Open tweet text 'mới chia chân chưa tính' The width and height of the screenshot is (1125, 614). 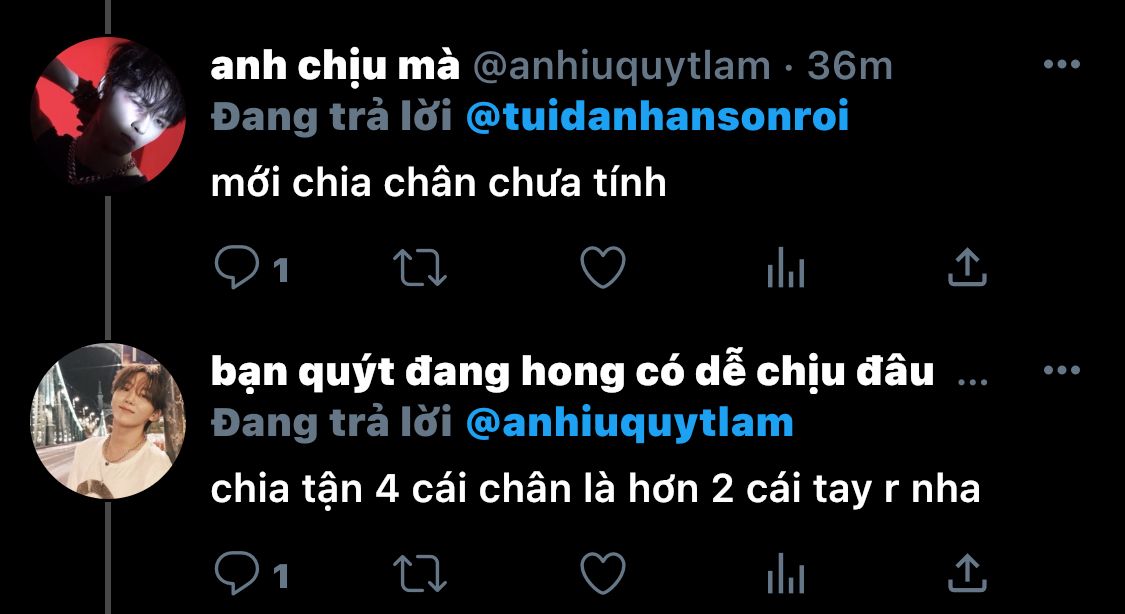tap(438, 184)
